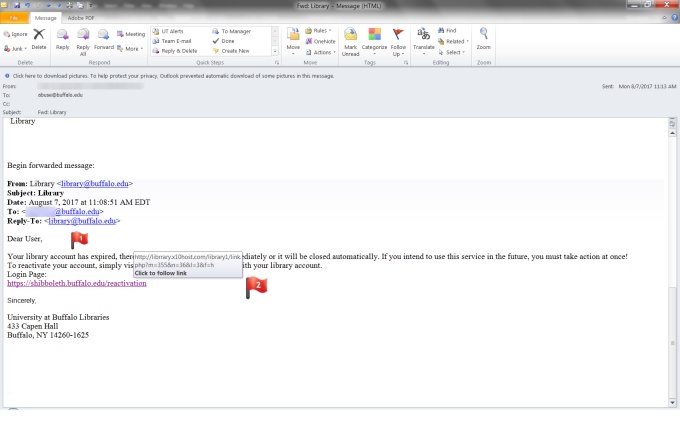680x425 pixels.
Task: Reply with a Meeting request
Action: pyautogui.click(x=131, y=34)
